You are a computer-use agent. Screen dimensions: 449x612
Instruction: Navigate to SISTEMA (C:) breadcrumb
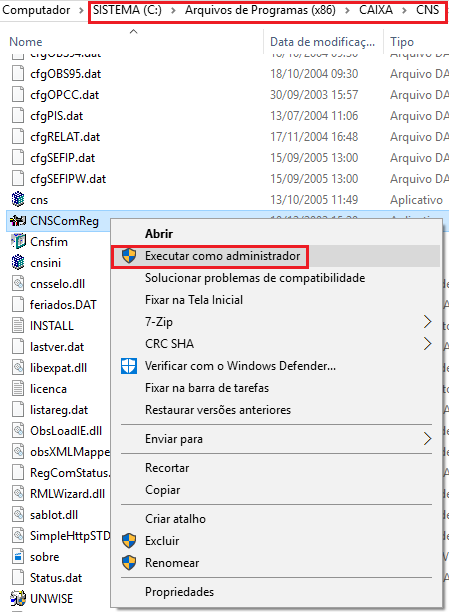click(x=127, y=10)
